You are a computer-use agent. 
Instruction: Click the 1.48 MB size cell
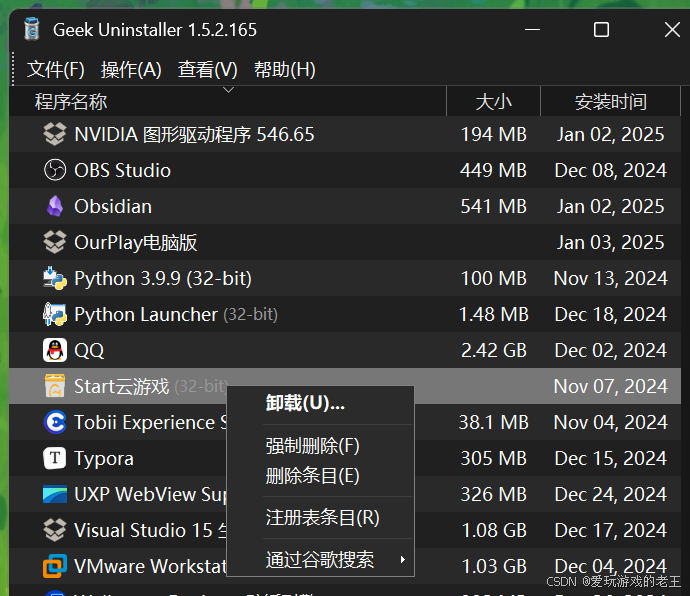(x=493, y=314)
